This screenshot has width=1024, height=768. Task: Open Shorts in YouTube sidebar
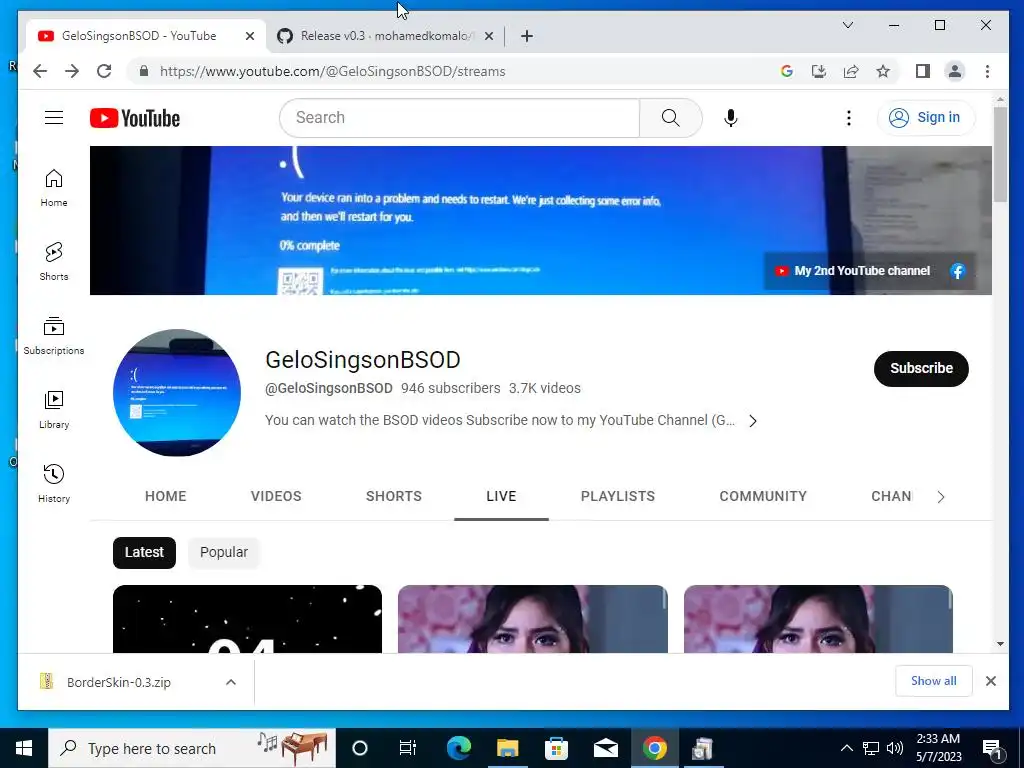pos(54,261)
